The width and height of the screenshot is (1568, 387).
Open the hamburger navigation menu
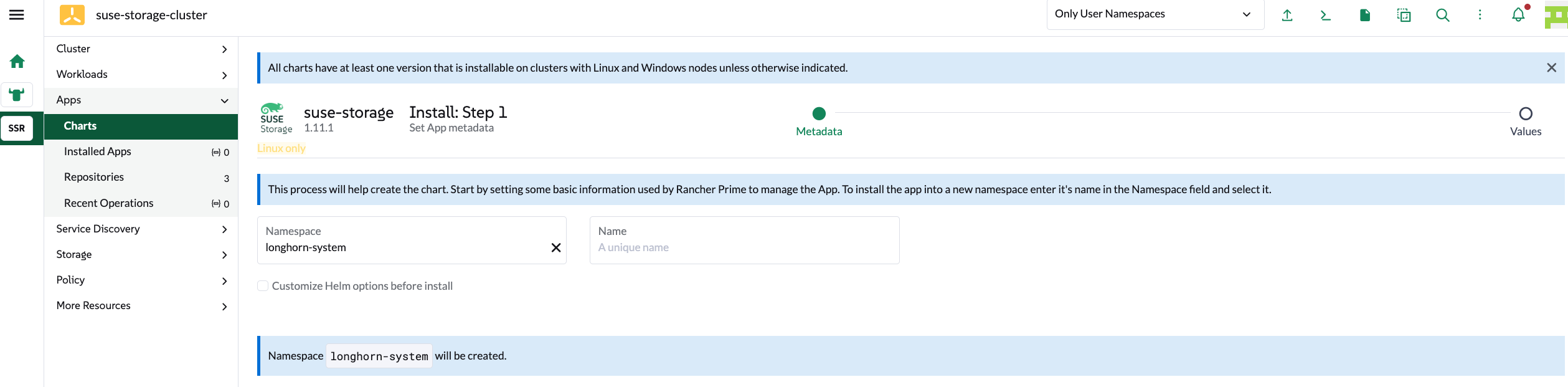17,15
